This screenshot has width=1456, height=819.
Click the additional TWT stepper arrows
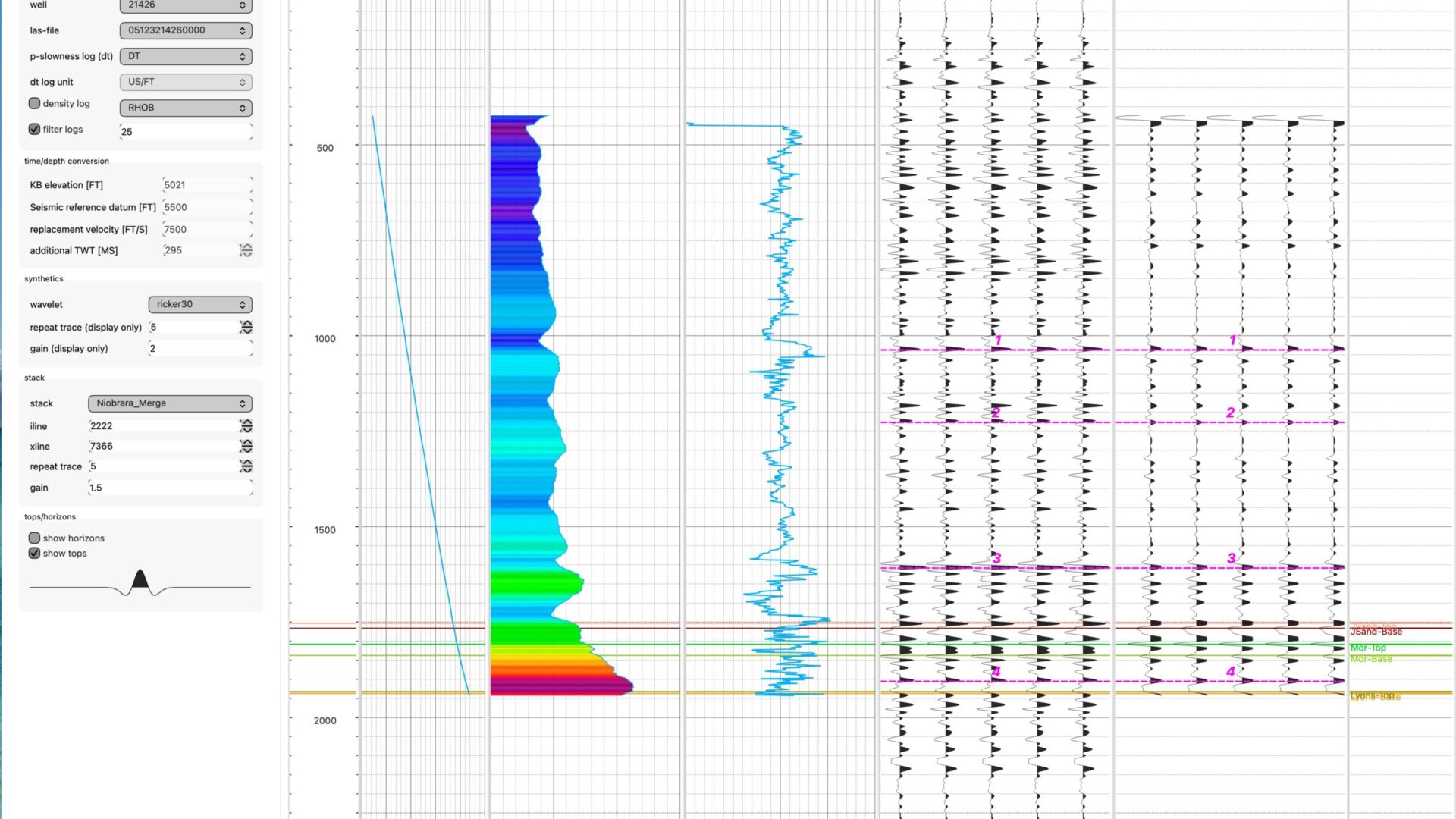[246, 250]
